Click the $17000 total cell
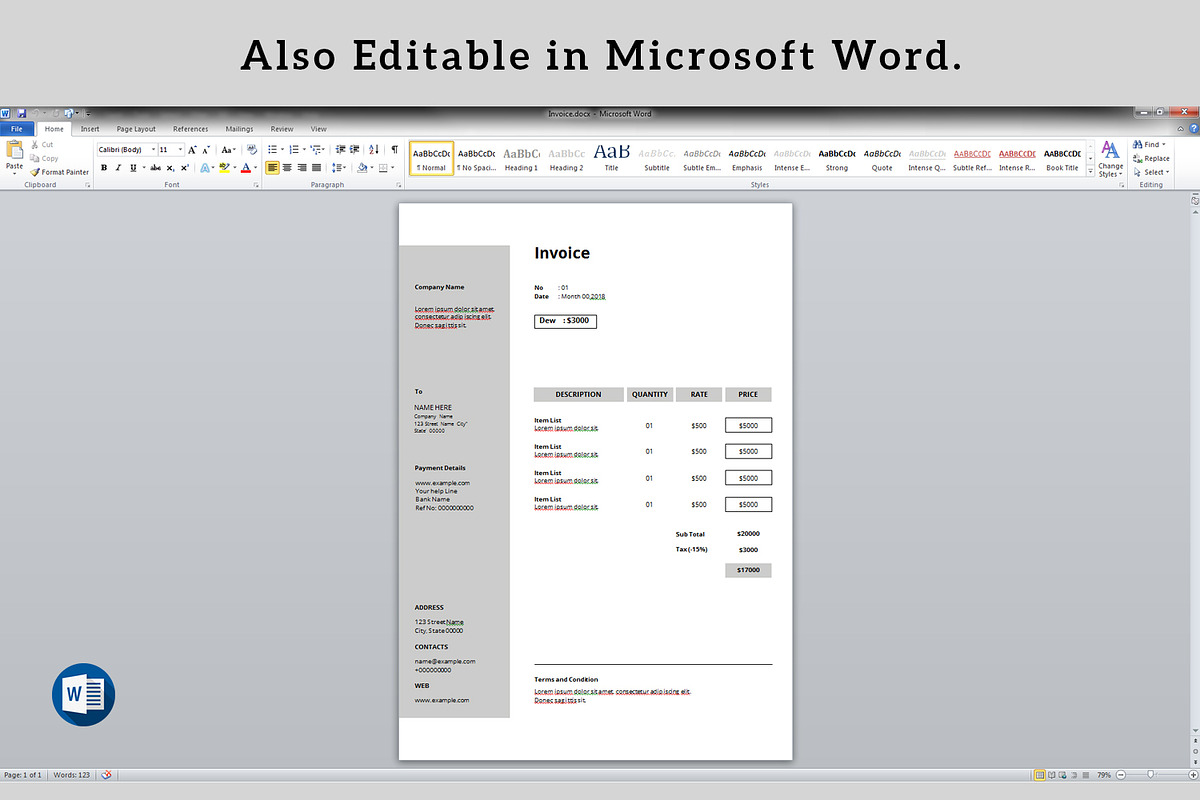1200x800 pixels. [x=748, y=570]
